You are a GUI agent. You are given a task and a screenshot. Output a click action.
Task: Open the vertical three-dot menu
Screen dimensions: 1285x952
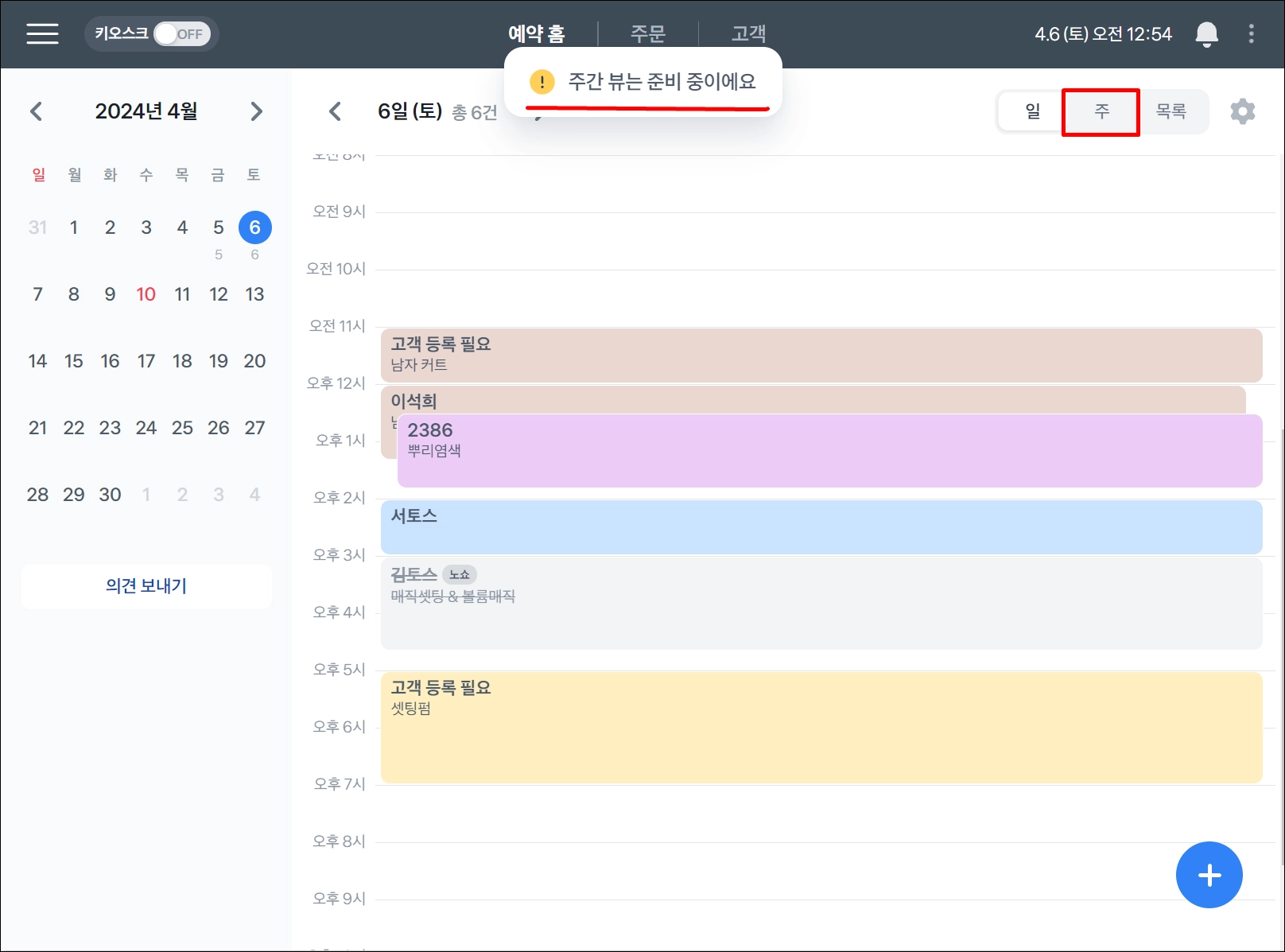pos(1251,33)
